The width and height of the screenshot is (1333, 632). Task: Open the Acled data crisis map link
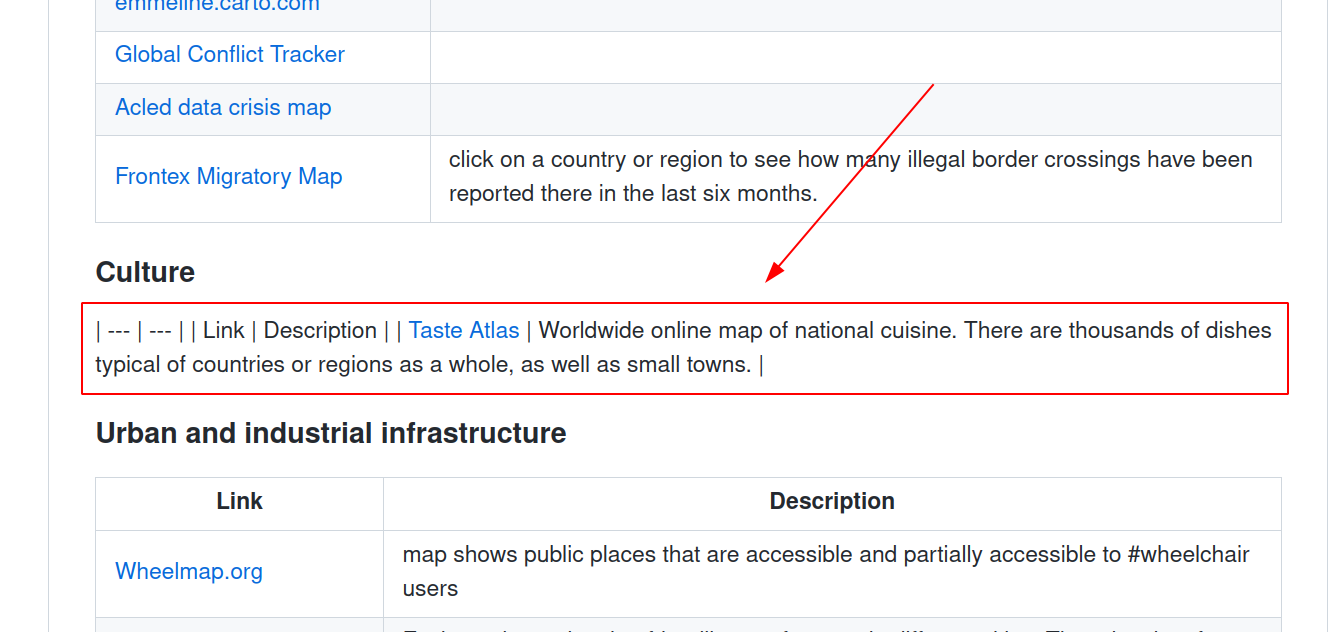coord(223,108)
